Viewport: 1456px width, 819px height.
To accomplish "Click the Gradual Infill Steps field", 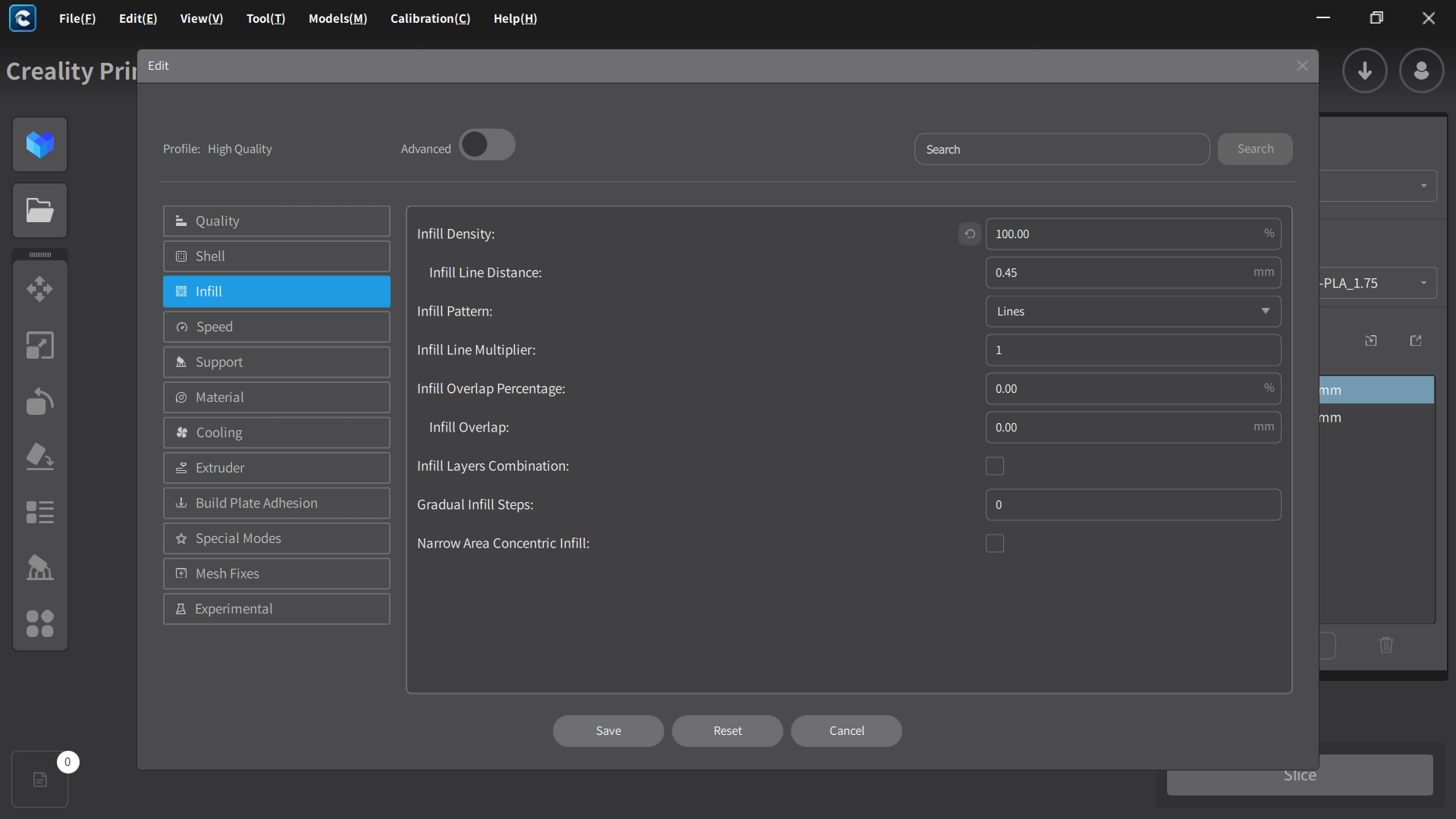I will [x=1134, y=505].
